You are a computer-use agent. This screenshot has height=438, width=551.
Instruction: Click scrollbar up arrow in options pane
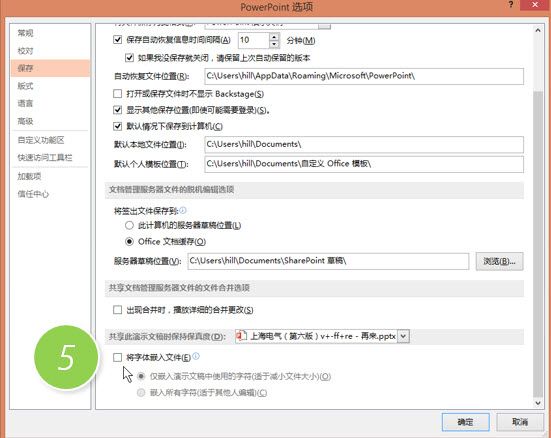[538, 31]
